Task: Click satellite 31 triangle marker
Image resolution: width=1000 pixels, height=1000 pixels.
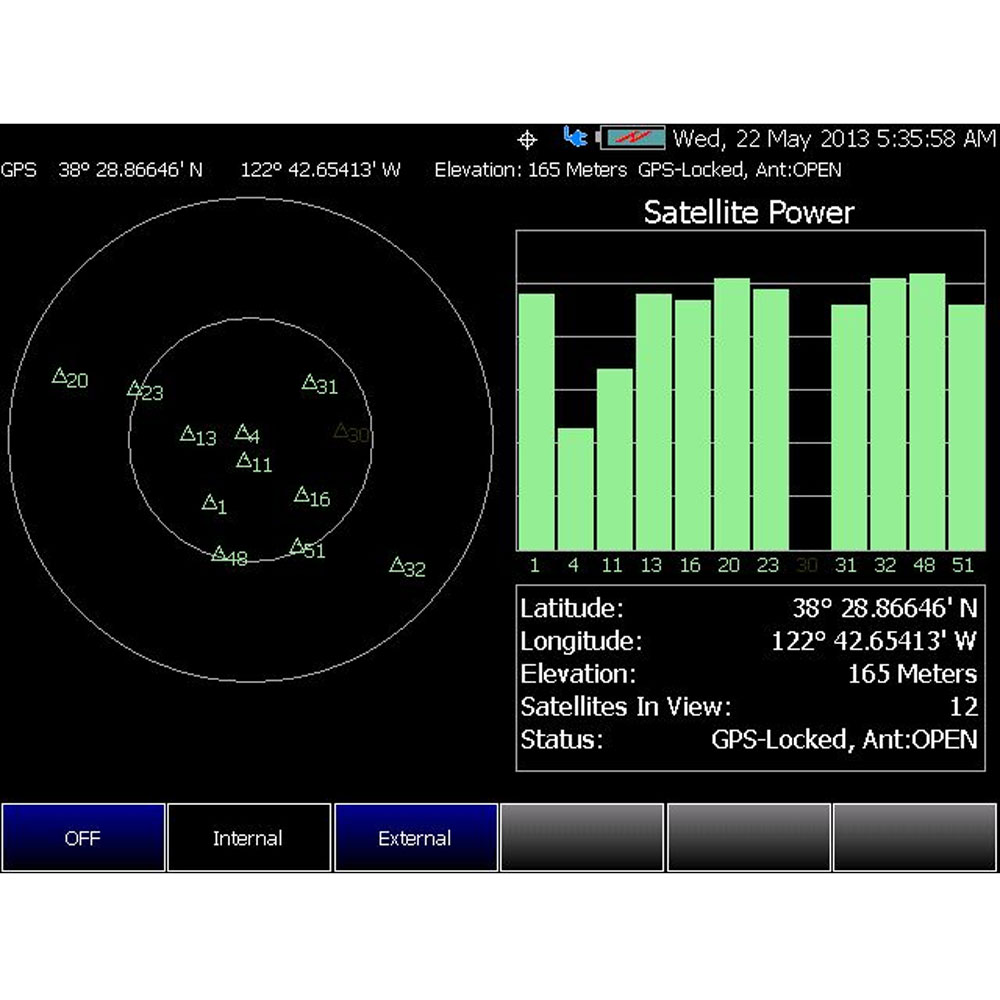Action: [310, 382]
